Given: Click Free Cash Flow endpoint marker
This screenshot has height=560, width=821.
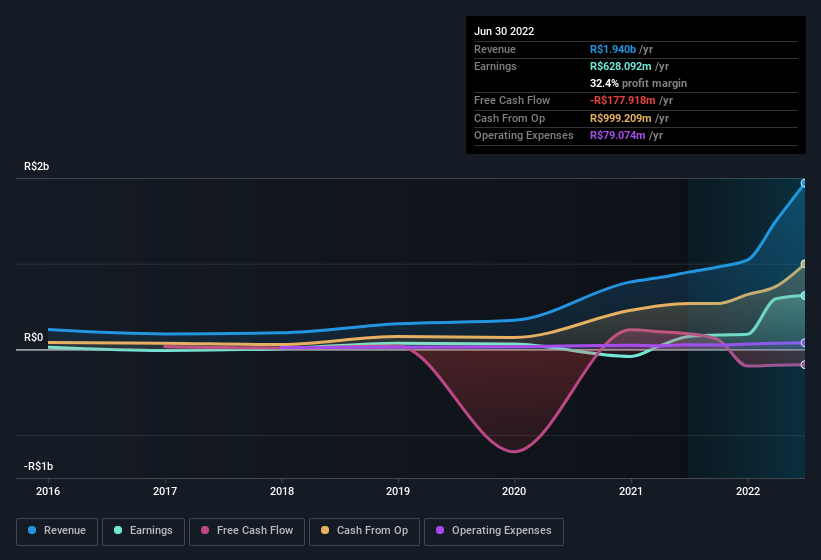Looking at the screenshot, I should 804,364.
